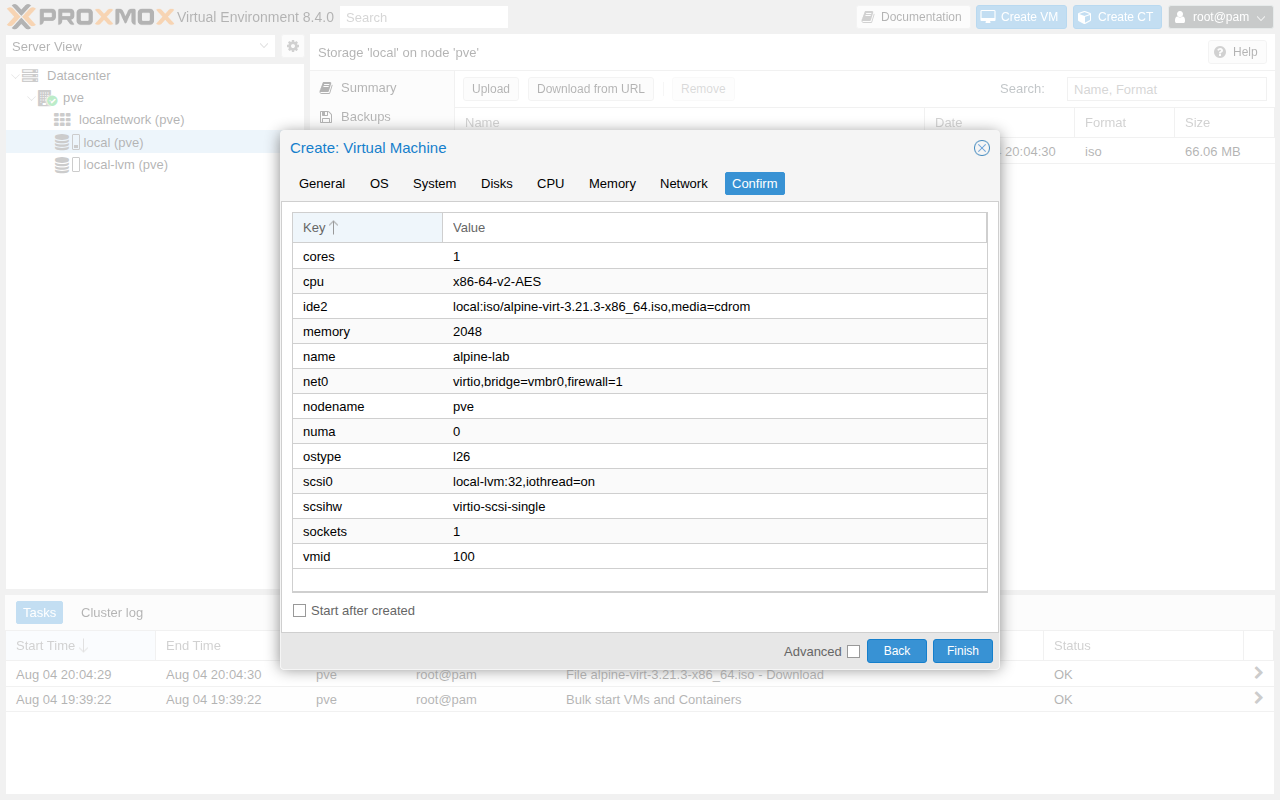Click the Summary book icon
The height and width of the screenshot is (800, 1280).
326,88
